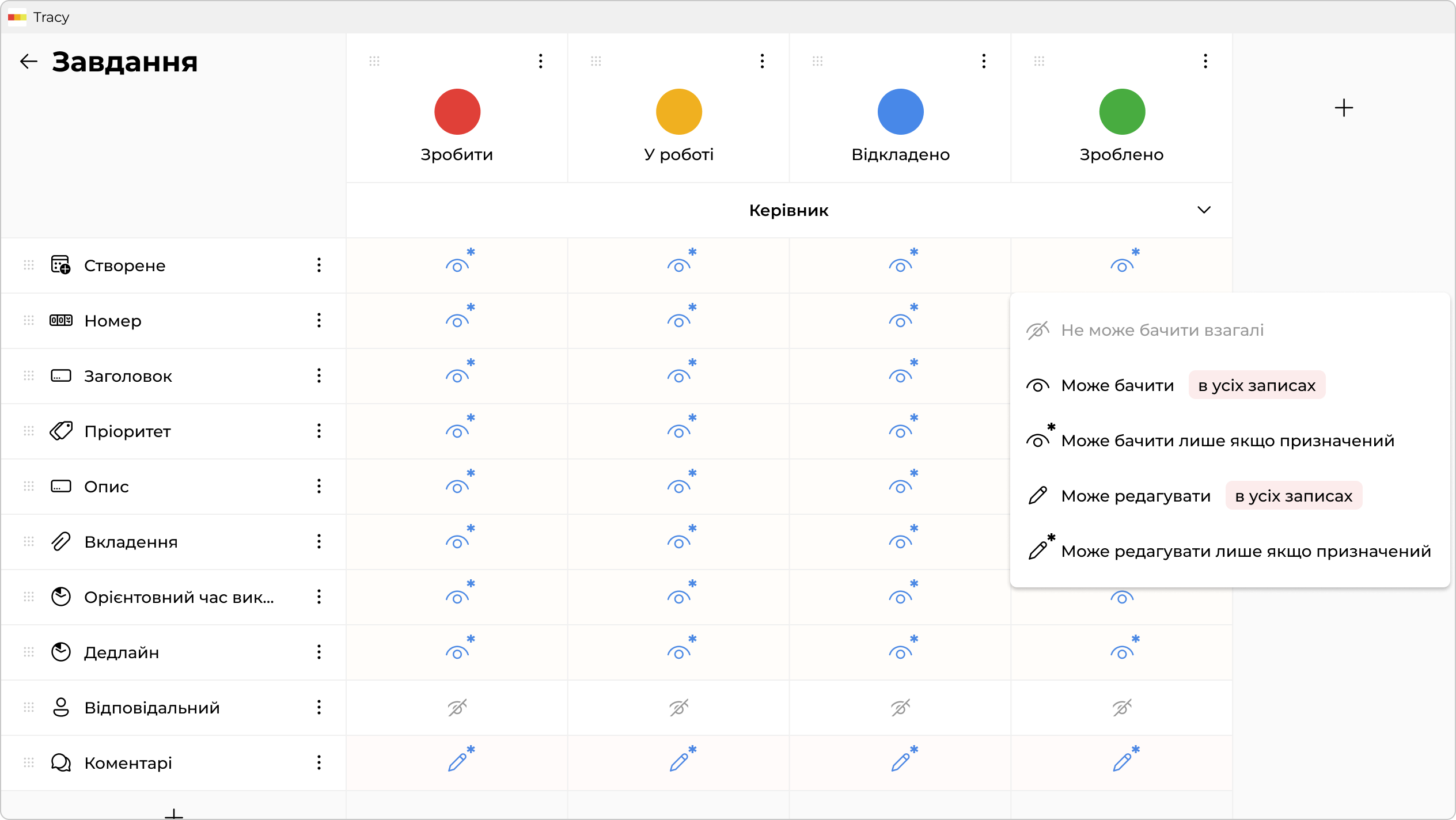The width and height of the screenshot is (1456, 820).
Task: Toggle Дедлайн visibility in the Зроблено column
Action: (x=1122, y=652)
